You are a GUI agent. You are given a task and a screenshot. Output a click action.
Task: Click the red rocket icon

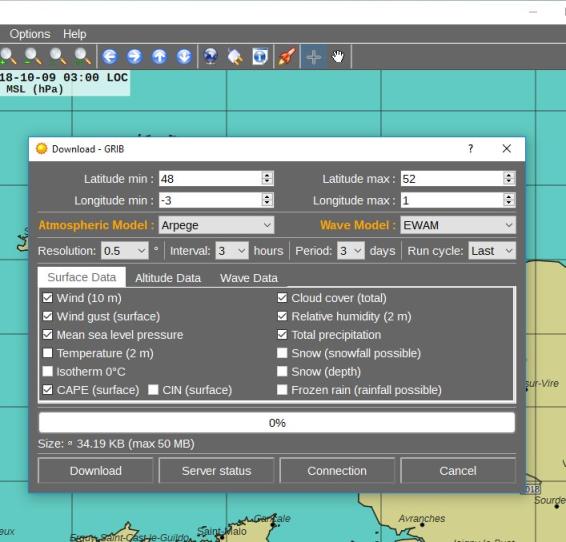(x=287, y=57)
